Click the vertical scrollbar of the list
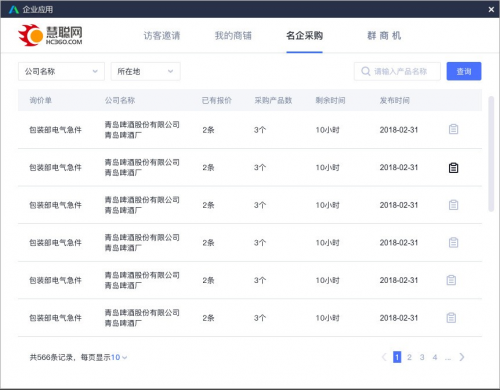 (491, 154)
